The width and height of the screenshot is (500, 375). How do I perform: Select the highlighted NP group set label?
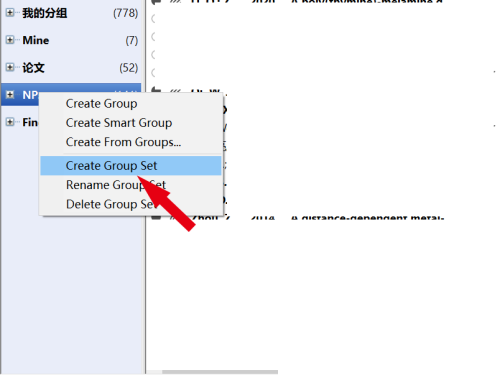point(30,95)
